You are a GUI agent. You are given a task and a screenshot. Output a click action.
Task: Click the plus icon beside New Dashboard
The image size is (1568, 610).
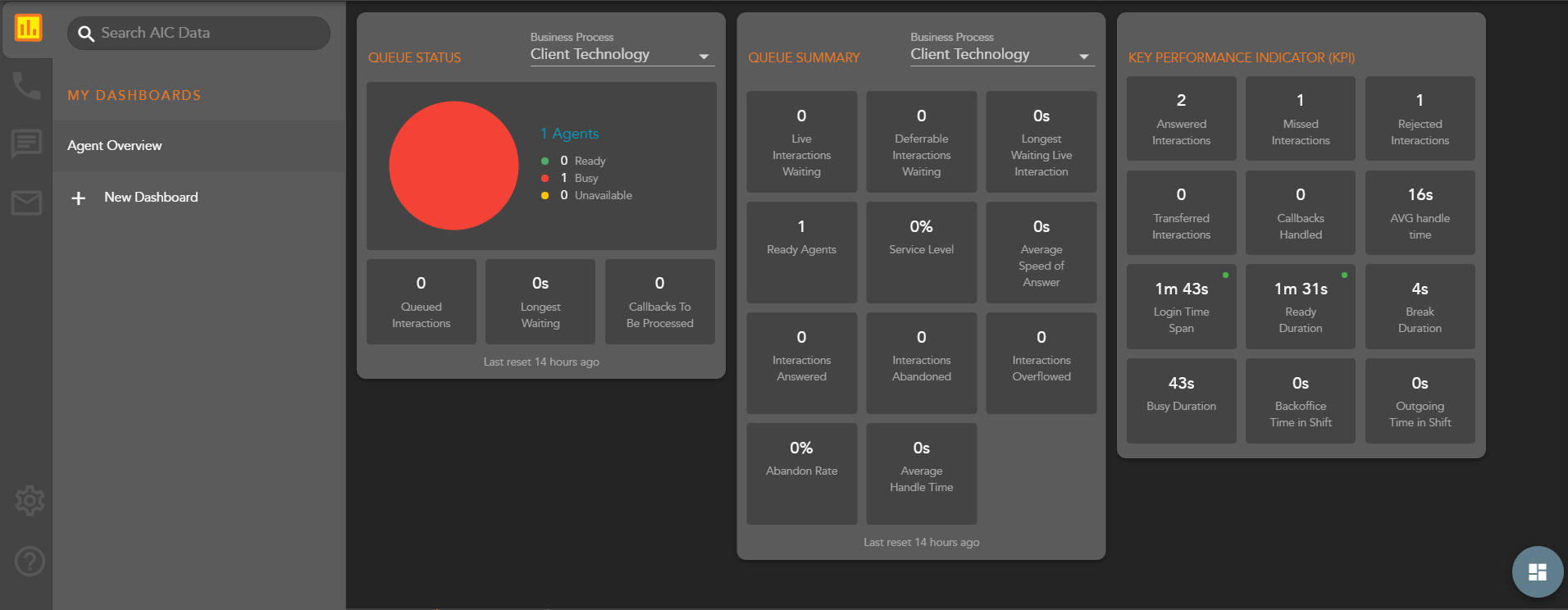(79, 198)
